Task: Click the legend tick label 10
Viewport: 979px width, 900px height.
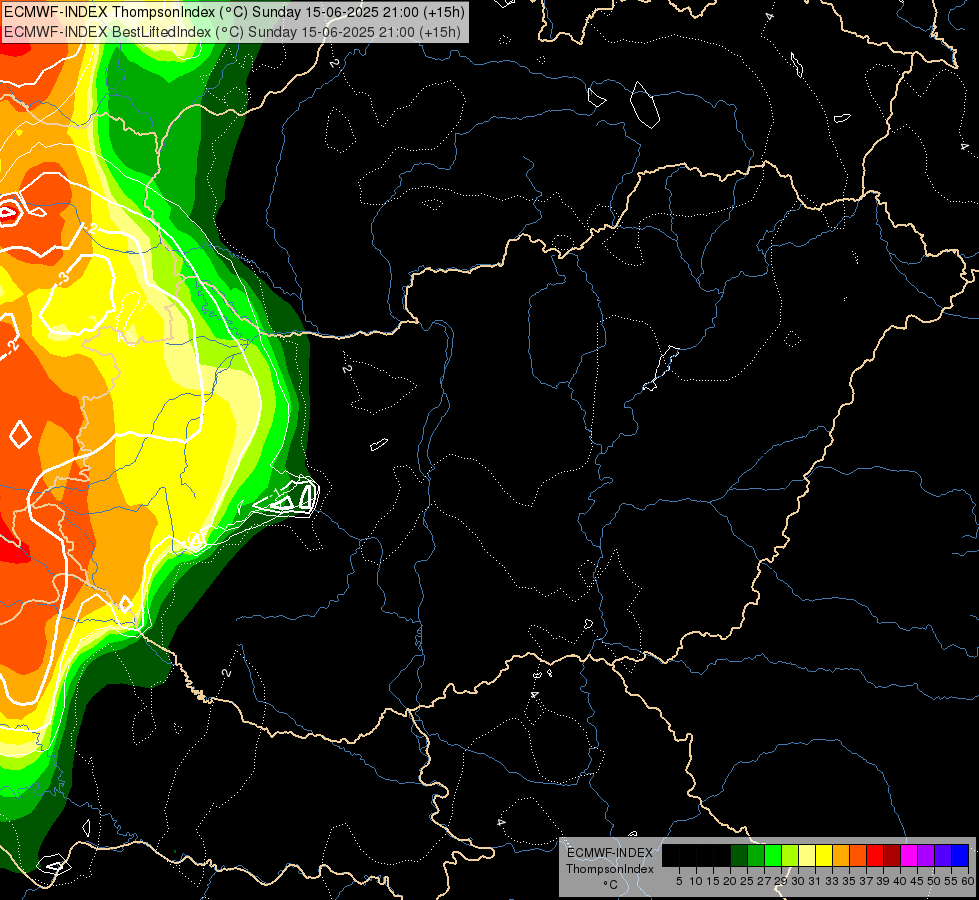Action: click(696, 881)
